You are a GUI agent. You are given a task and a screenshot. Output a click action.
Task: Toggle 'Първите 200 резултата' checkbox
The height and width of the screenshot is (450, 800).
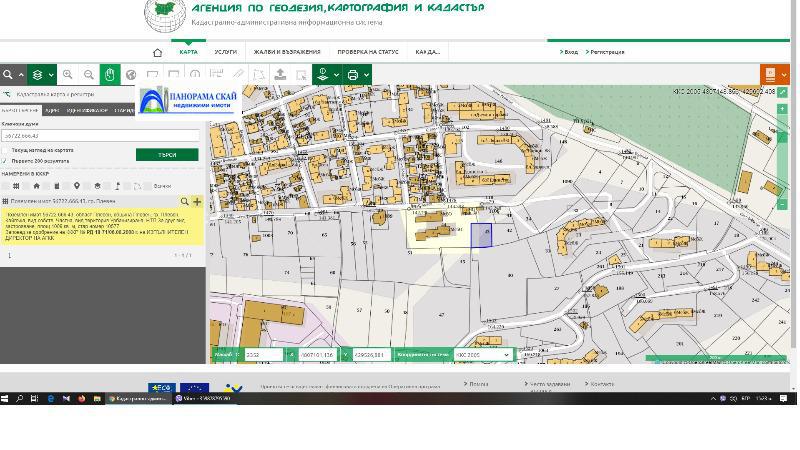pyautogui.click(x=5, y=161)
